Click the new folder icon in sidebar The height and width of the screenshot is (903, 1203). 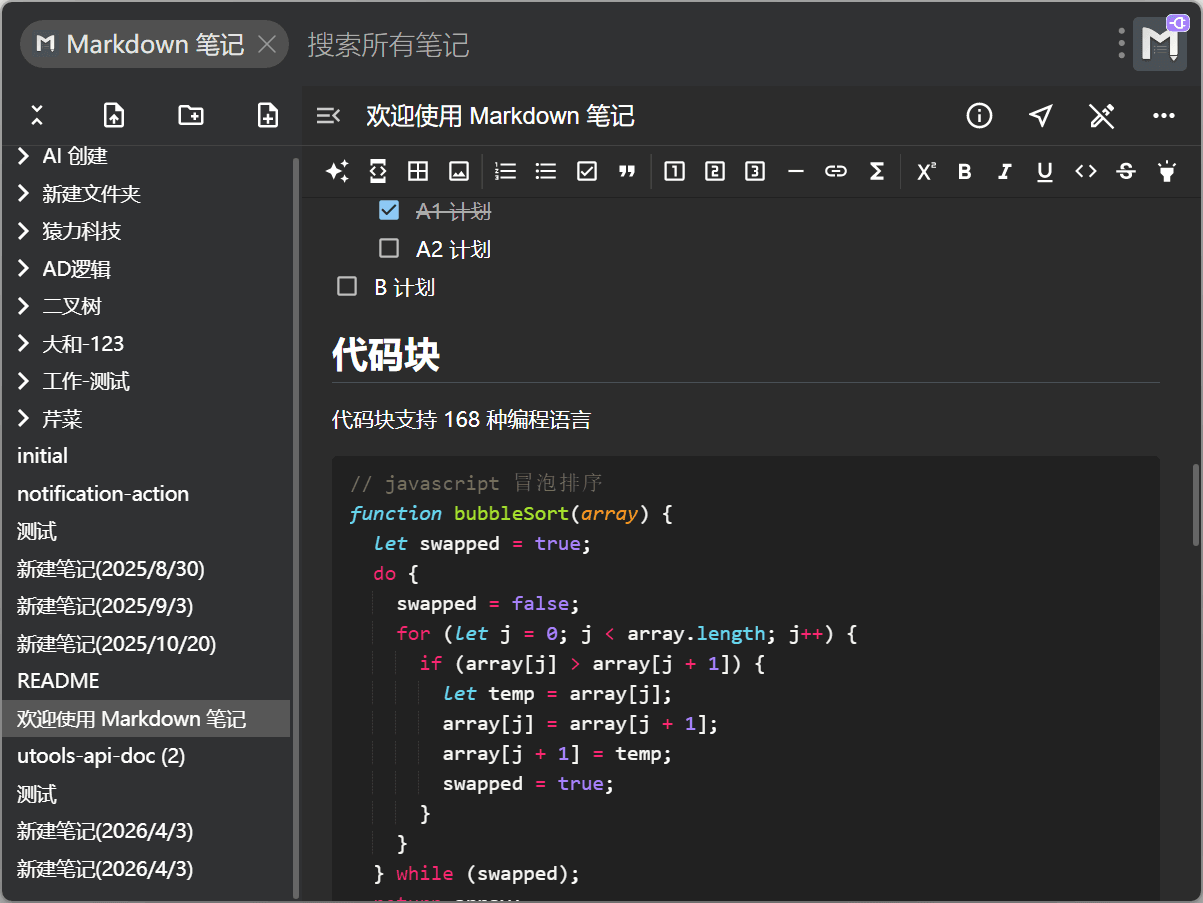[191, 115]
